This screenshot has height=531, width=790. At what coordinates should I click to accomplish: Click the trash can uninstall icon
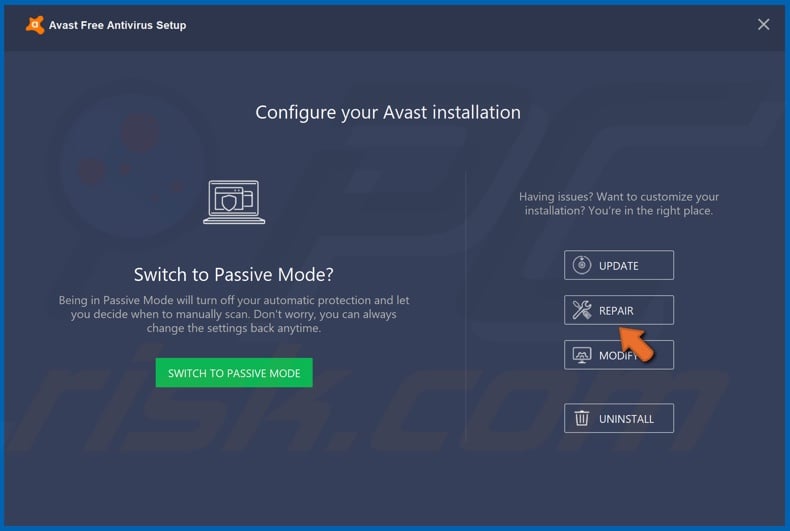coord(581,418)
